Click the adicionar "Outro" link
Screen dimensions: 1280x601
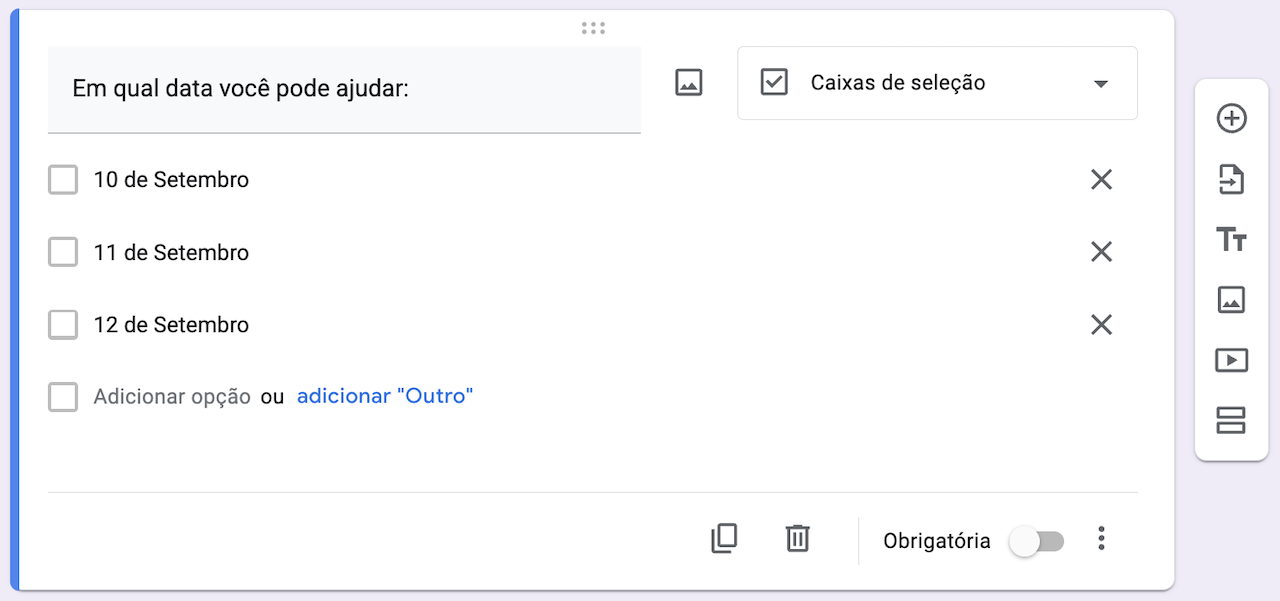(x=385, y=396)
